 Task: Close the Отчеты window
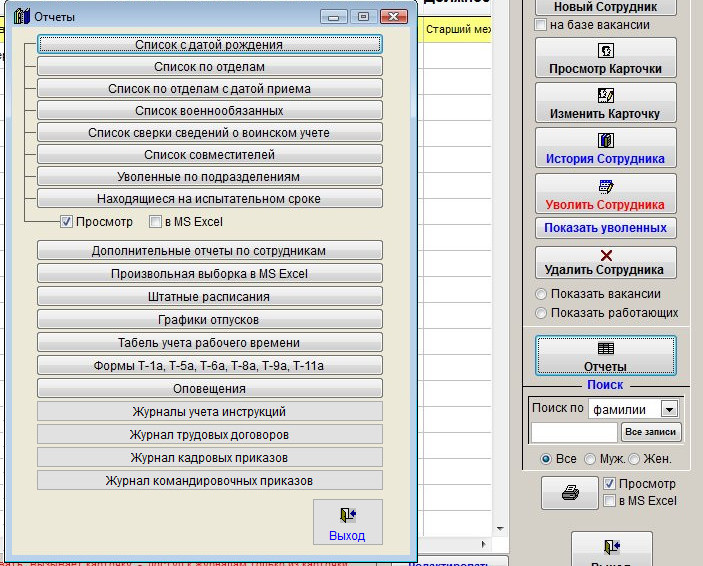[394, 17]
